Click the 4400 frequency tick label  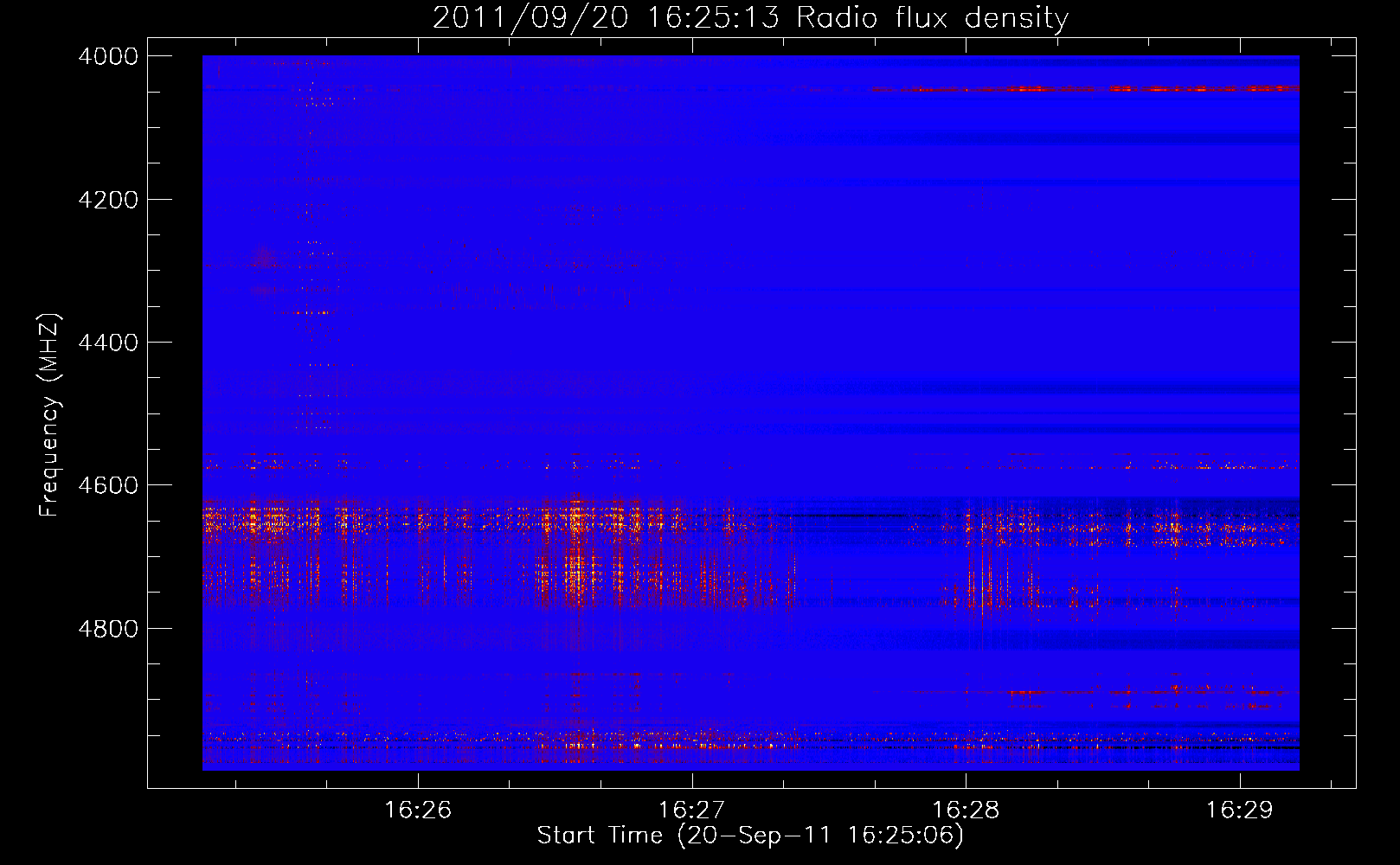(108, 343)
